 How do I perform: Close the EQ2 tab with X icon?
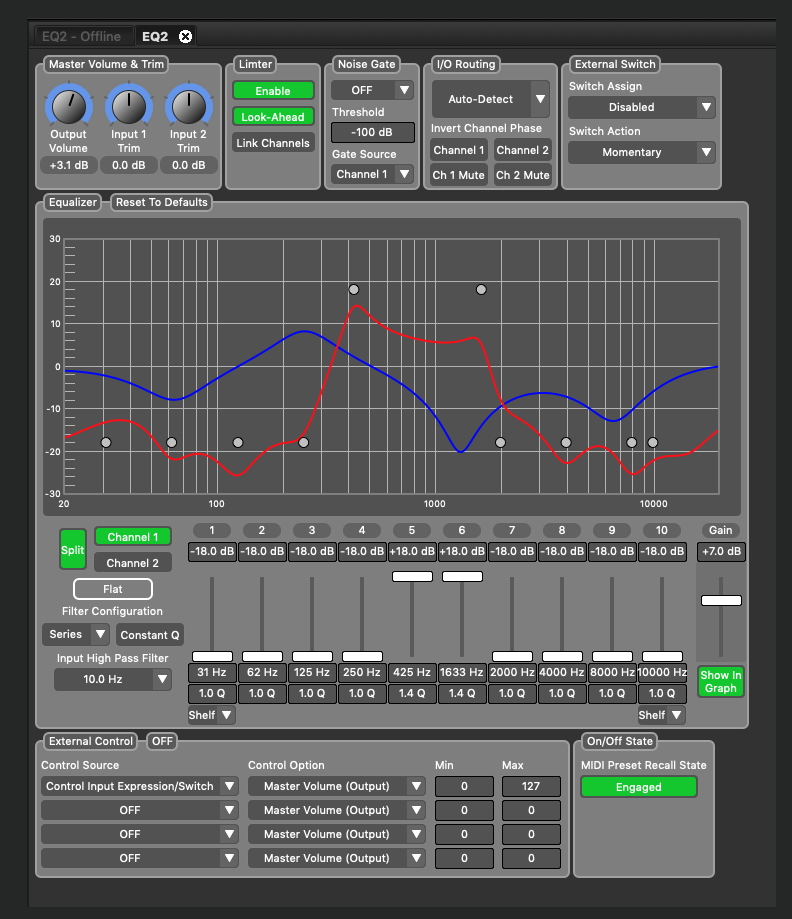(x=185, y=37)
